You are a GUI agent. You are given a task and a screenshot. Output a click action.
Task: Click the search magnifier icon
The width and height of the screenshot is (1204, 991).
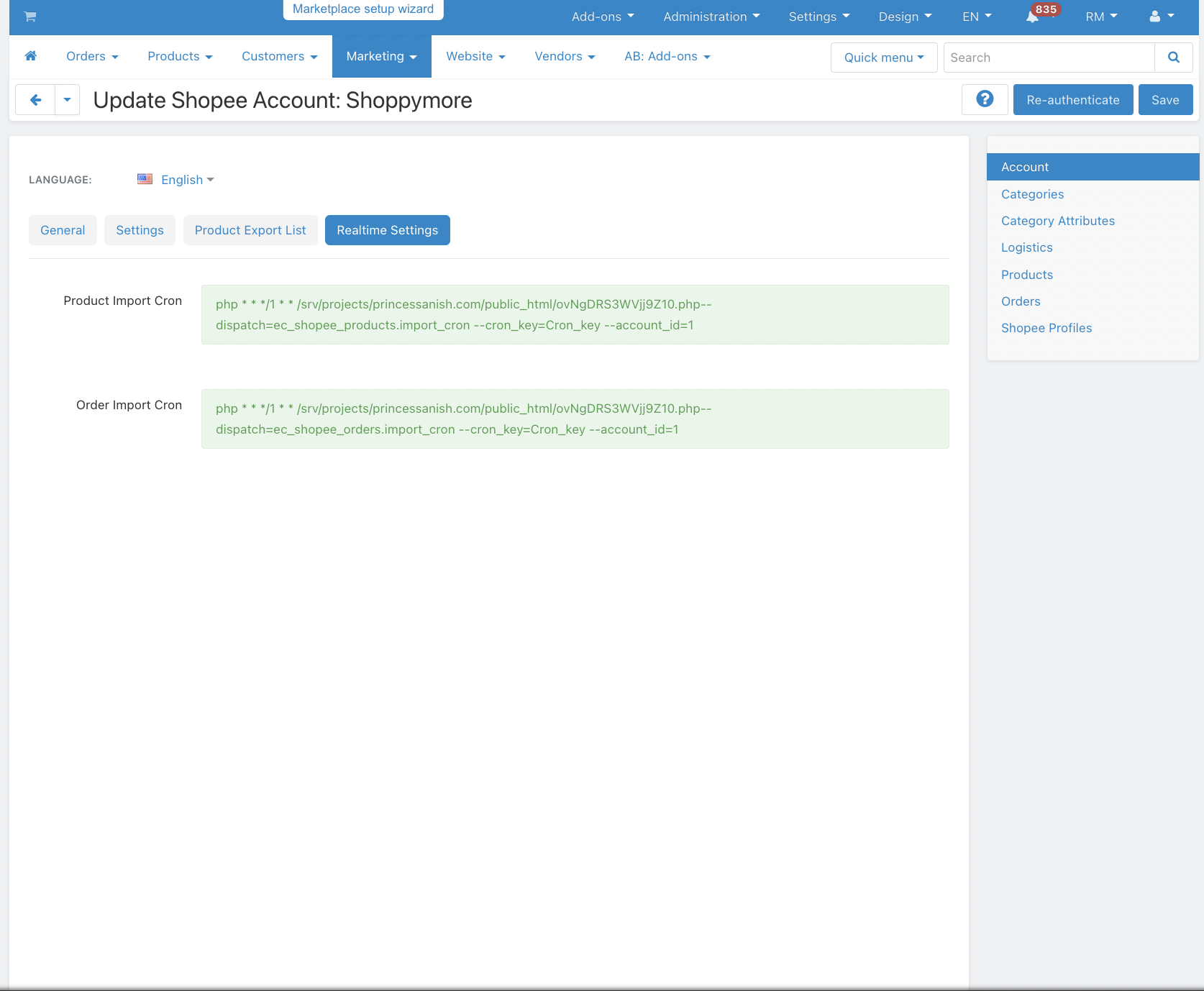click(x=1173, y=58)
